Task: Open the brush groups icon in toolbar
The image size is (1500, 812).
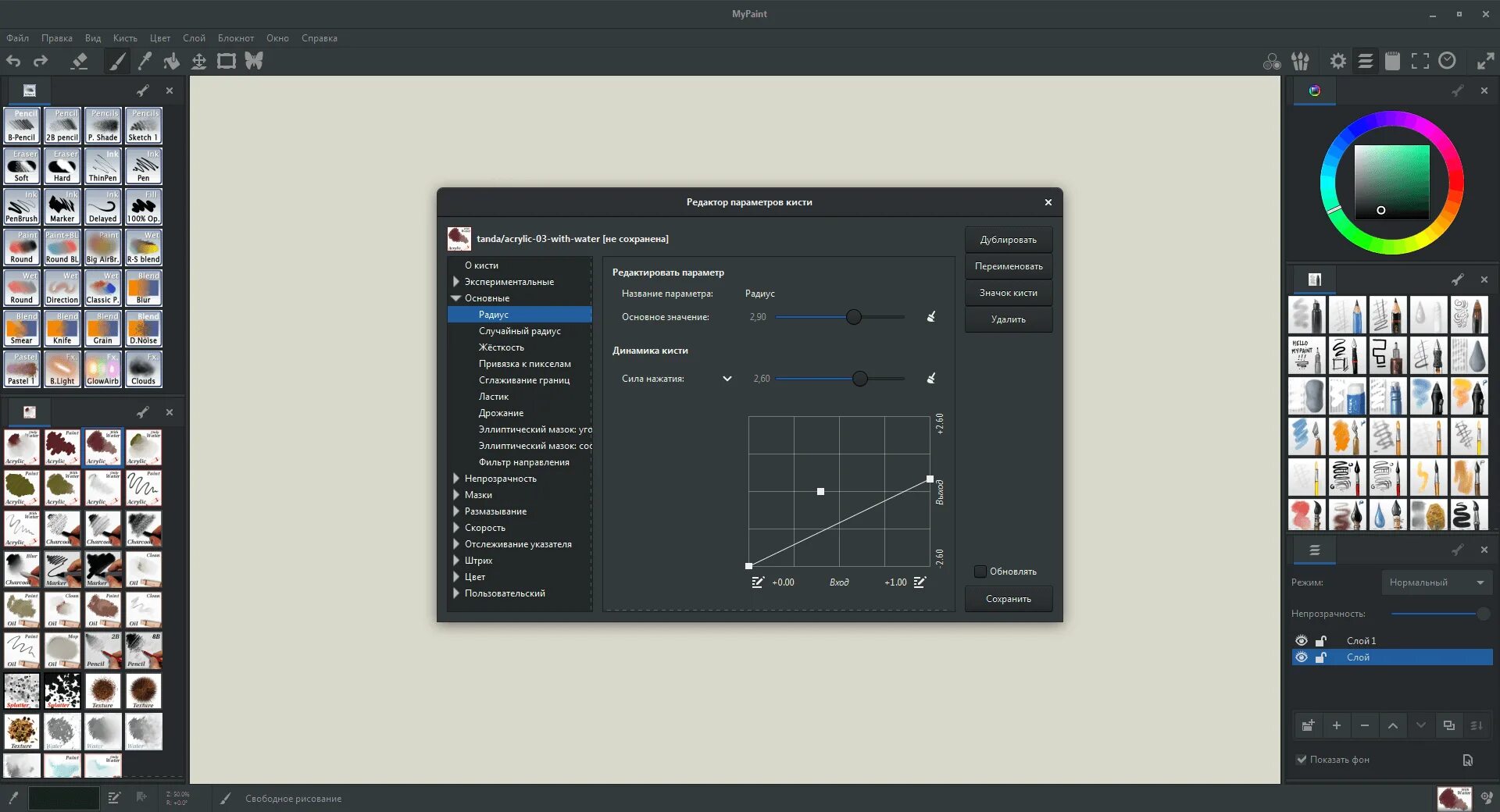Action: point(1300,61)
